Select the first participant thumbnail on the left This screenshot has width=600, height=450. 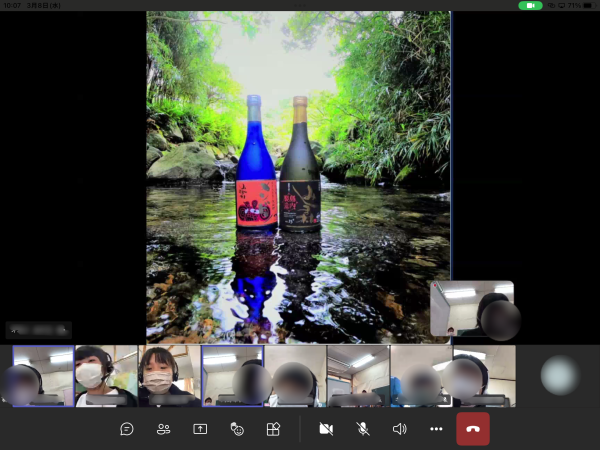(x=43, y=376)
